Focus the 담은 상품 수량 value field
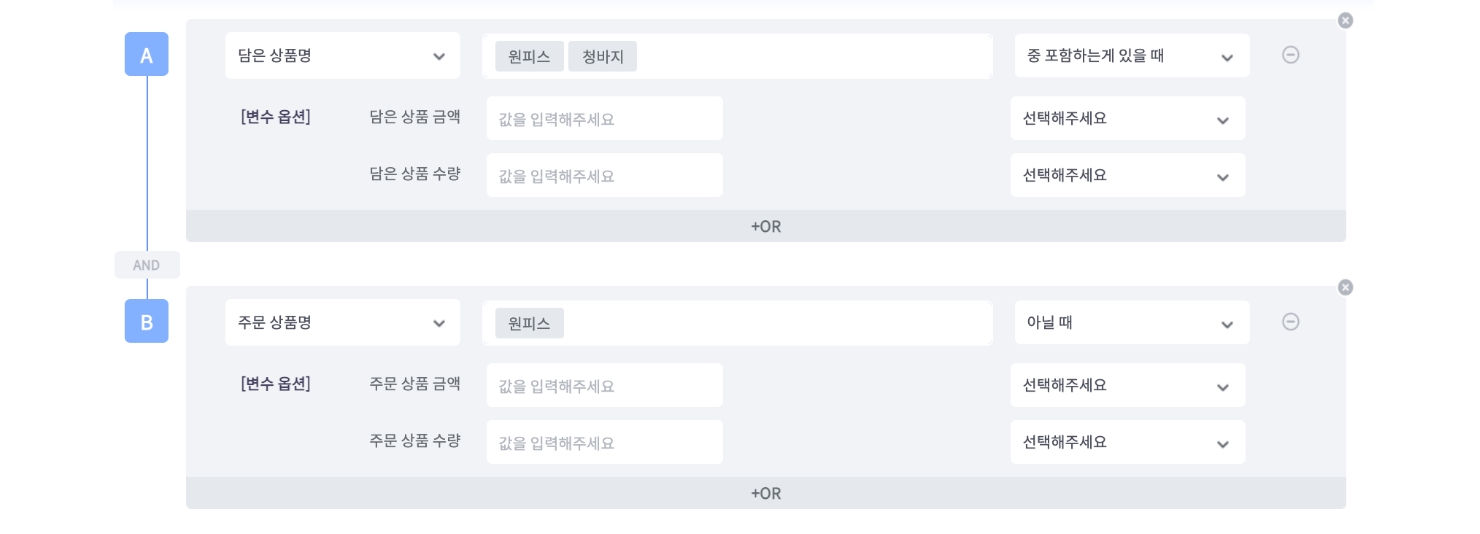 [x=604, y=176]
